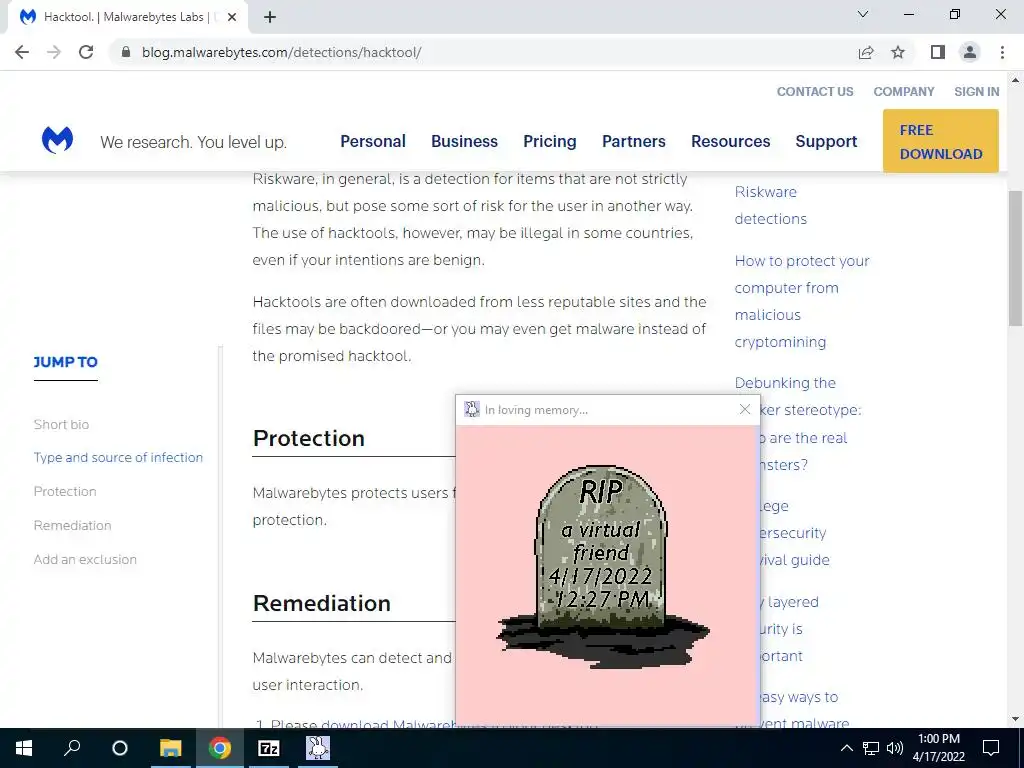
Task: Click the We research. You level up. tagline
Action: click(193, 142)
